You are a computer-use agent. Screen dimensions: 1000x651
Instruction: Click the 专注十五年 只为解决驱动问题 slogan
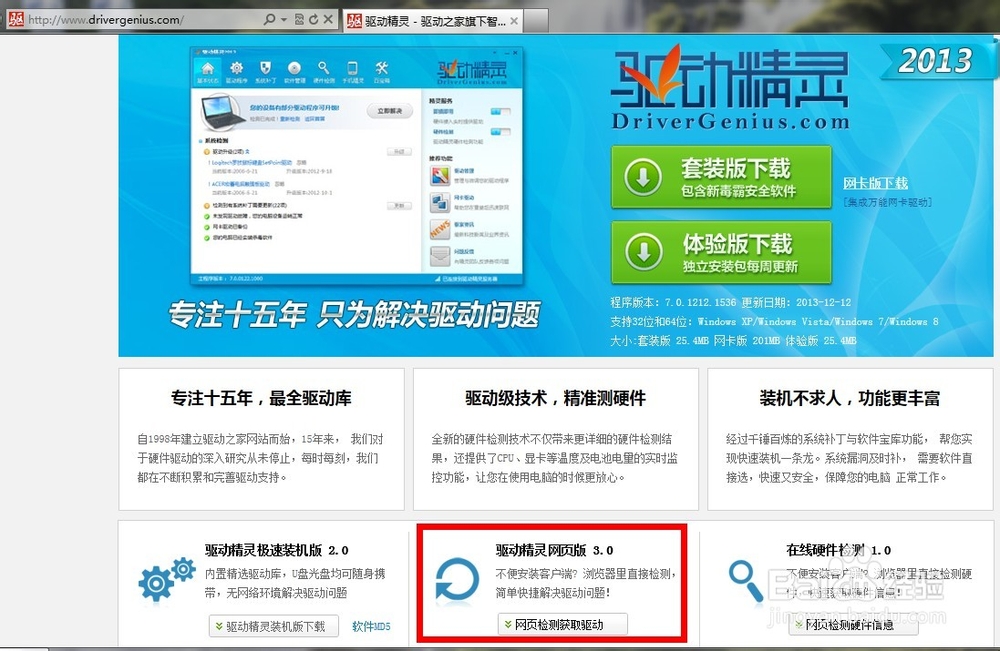point(355,315)
